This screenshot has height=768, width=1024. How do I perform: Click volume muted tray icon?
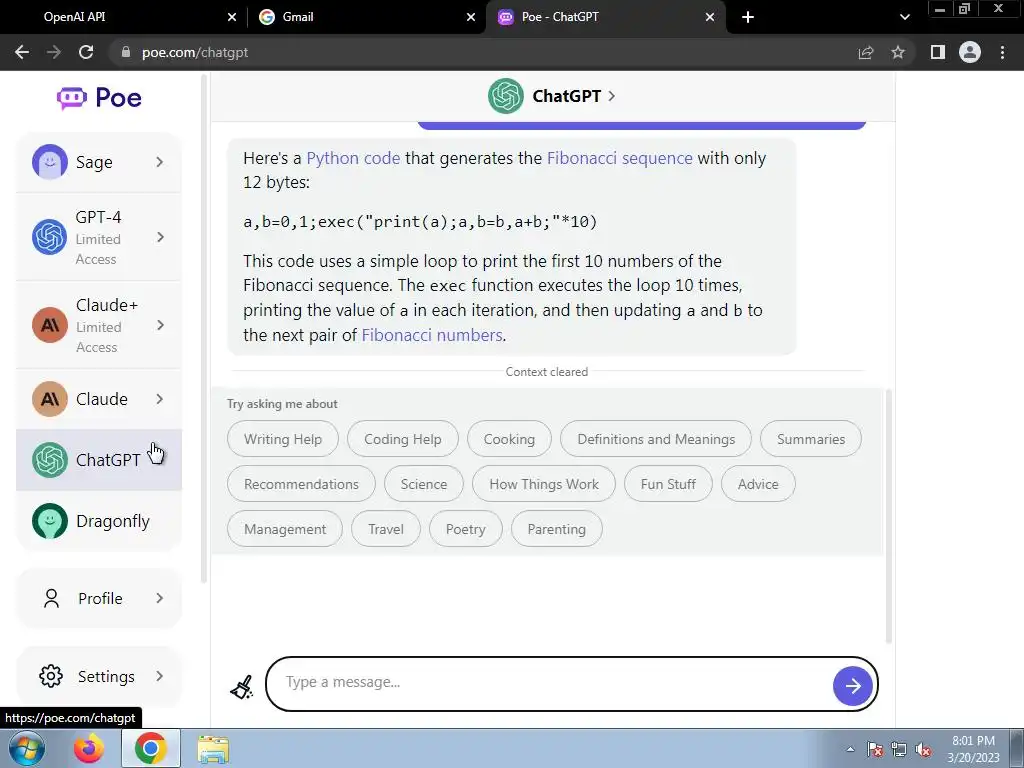point(923,750)
